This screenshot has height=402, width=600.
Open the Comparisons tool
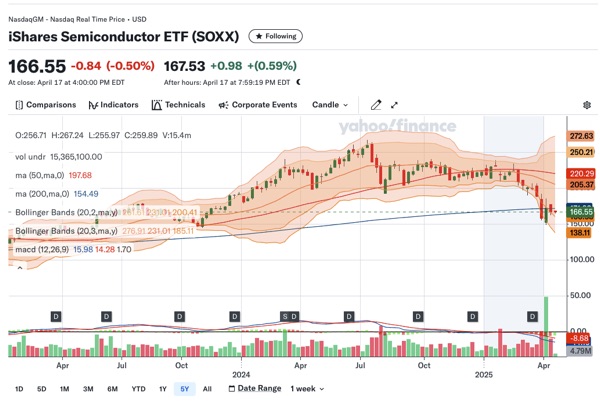pyautogui.click(x=45, y=104)
